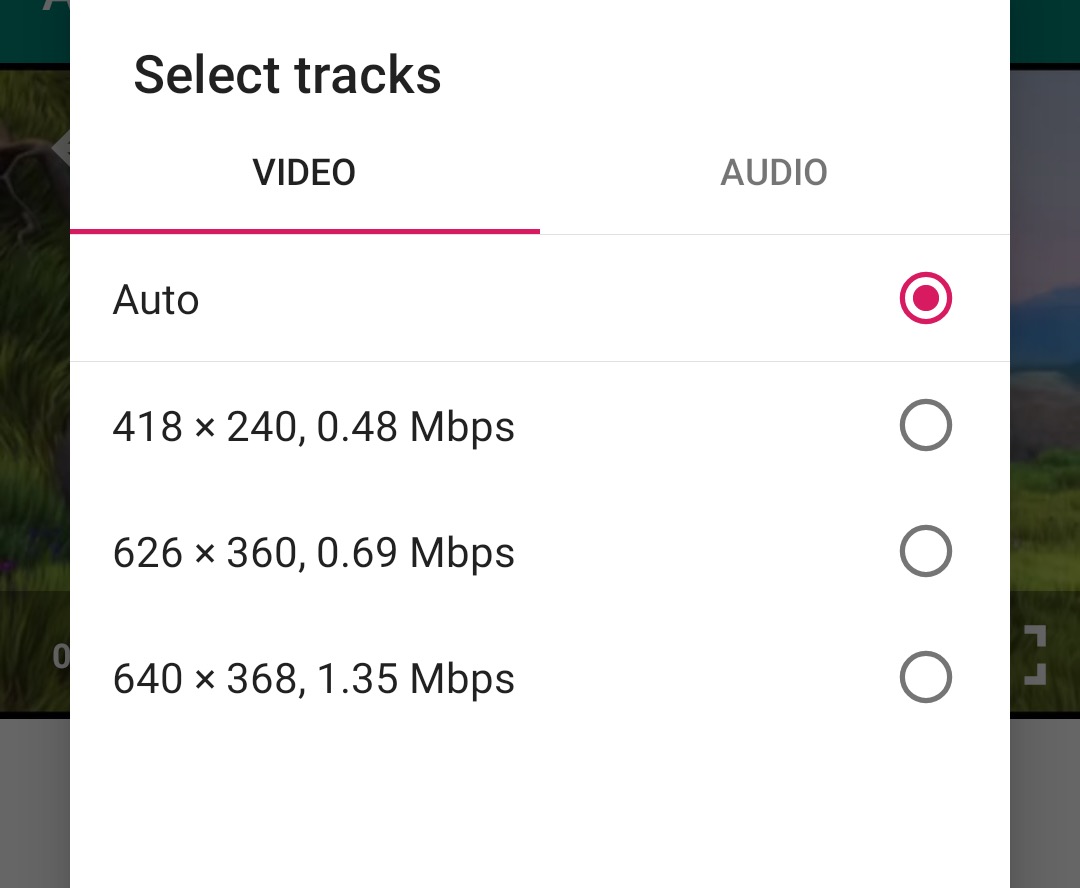Stay on the VIDEO tab
Viewport: 1080px width, 888px height.
(304, 172)
